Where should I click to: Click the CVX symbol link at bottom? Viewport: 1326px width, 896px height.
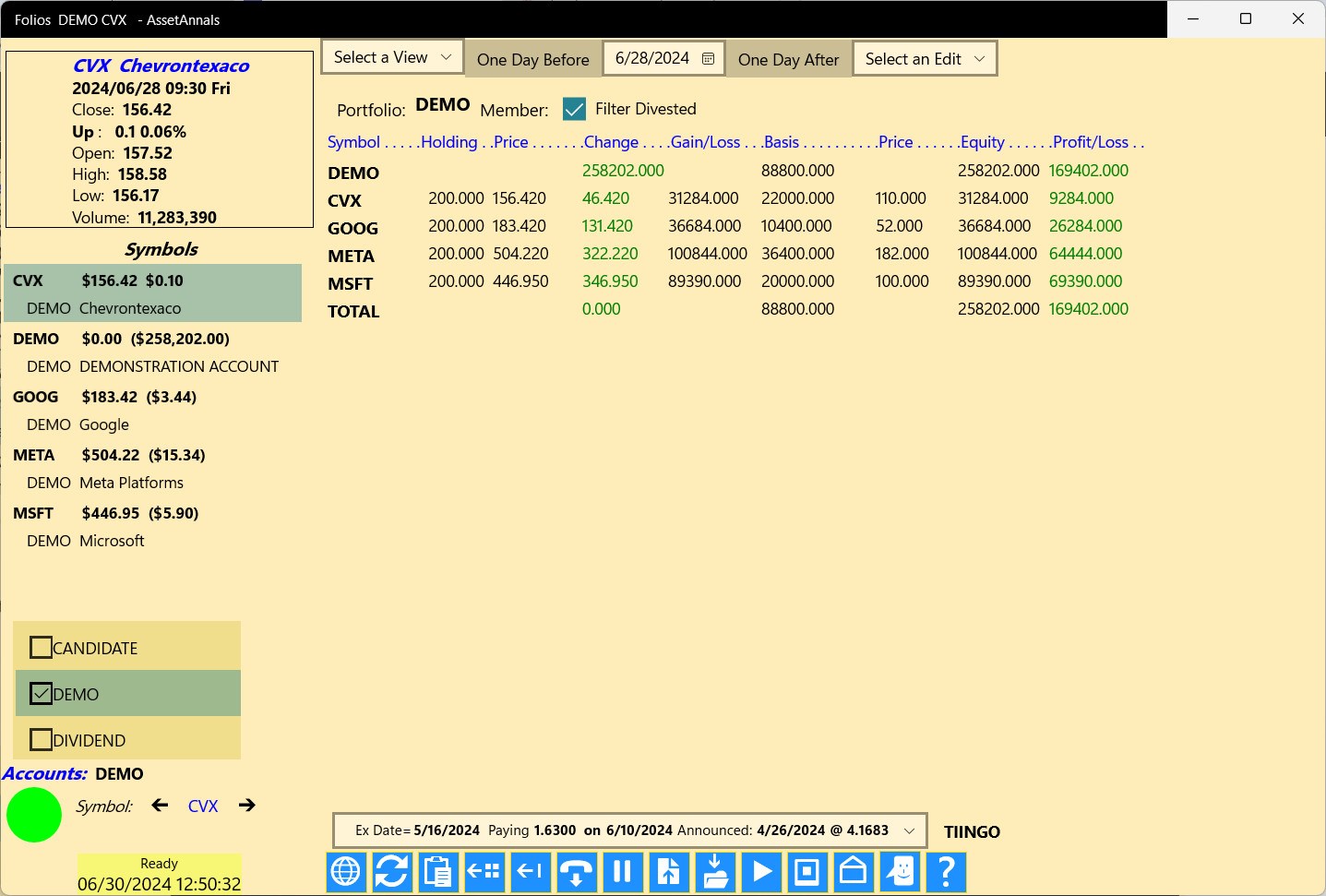203,806
